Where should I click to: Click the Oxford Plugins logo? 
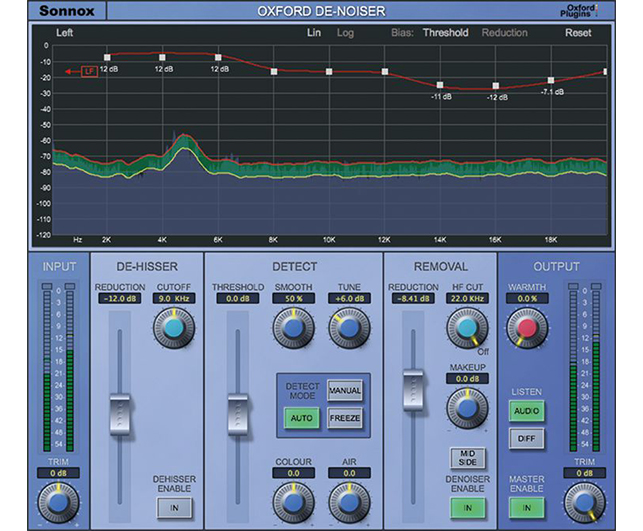579,11
